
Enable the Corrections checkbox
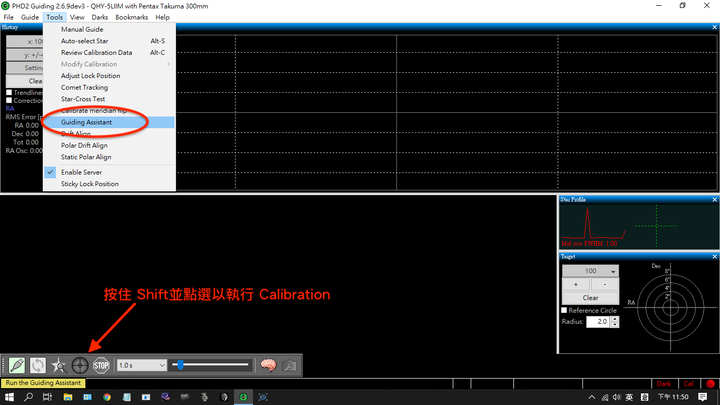9,100
